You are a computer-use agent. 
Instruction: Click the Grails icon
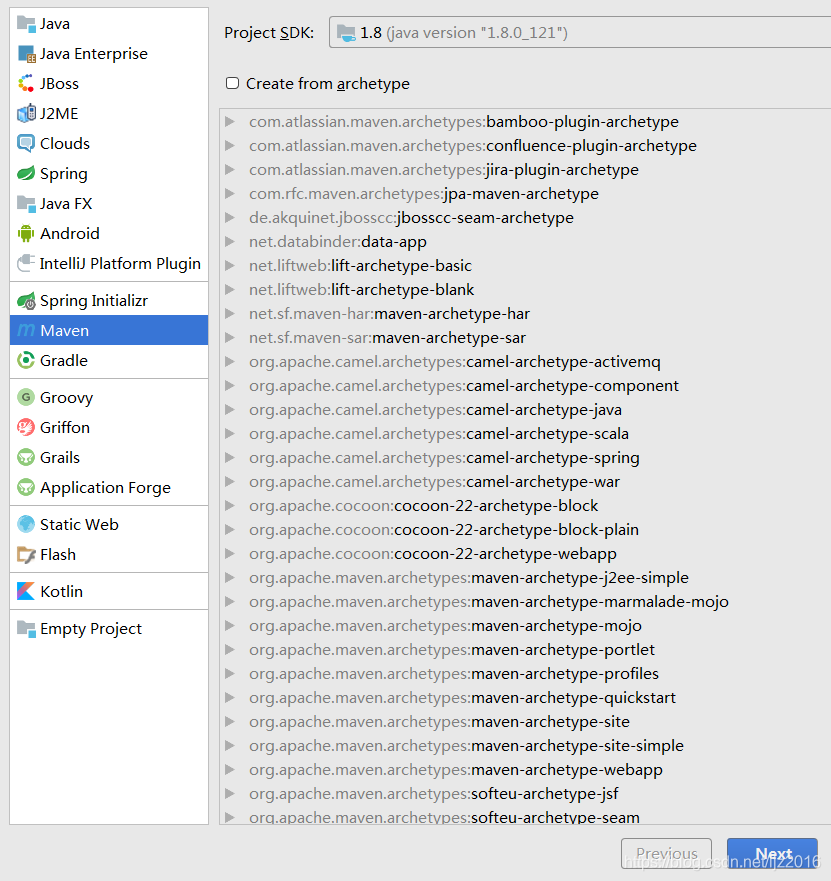click(x=26, y=457)
